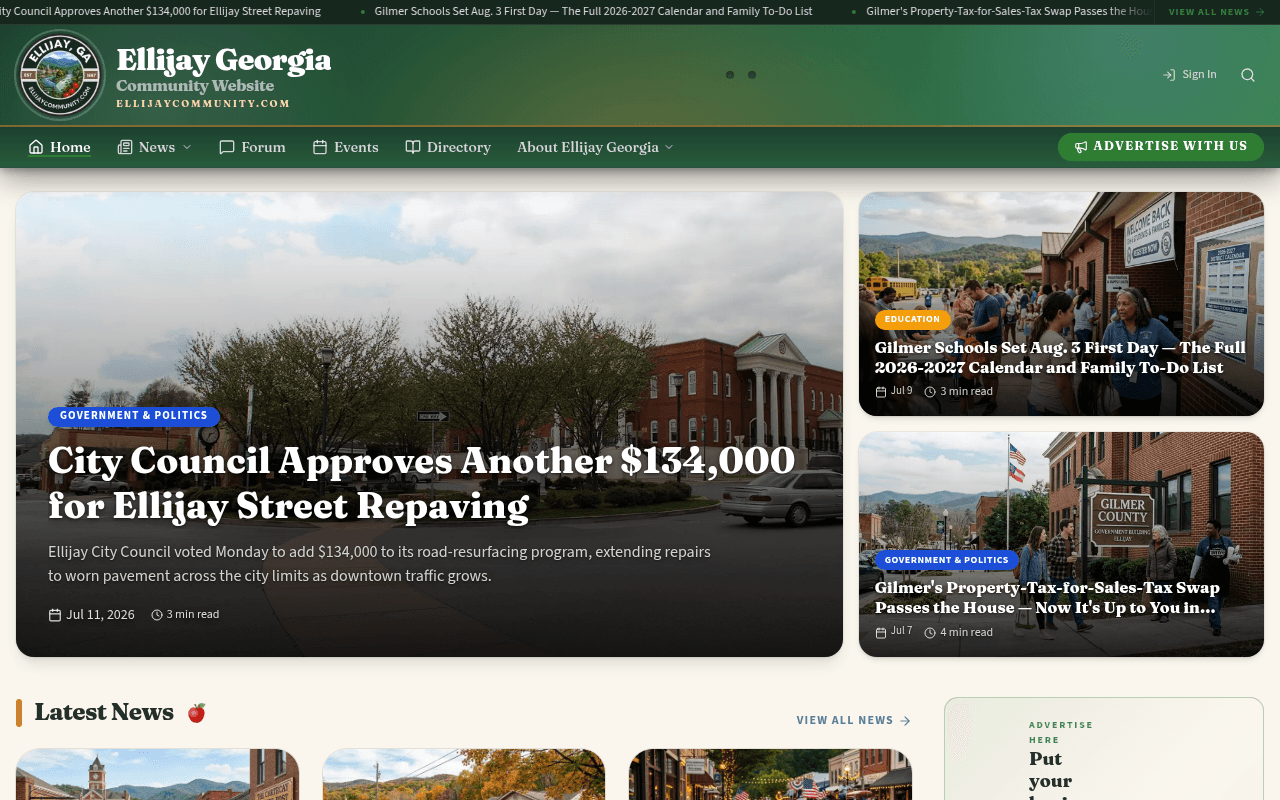Click the Ellijay Georgia site title
The image size is (1280, 800).
coord(224,60)
